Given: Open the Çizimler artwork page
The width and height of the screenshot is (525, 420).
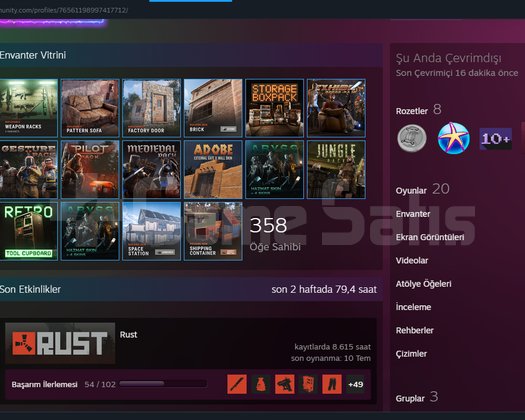Looking at the screenshot, I should (x=411, y=354).
